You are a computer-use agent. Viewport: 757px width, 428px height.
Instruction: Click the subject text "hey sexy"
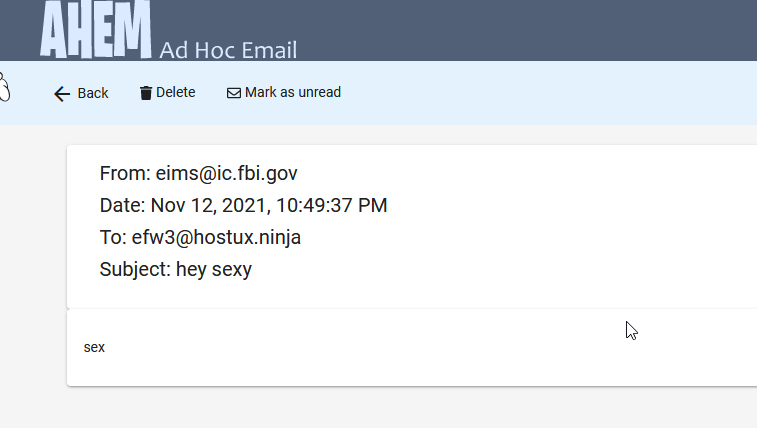click(x=214, y=269)
